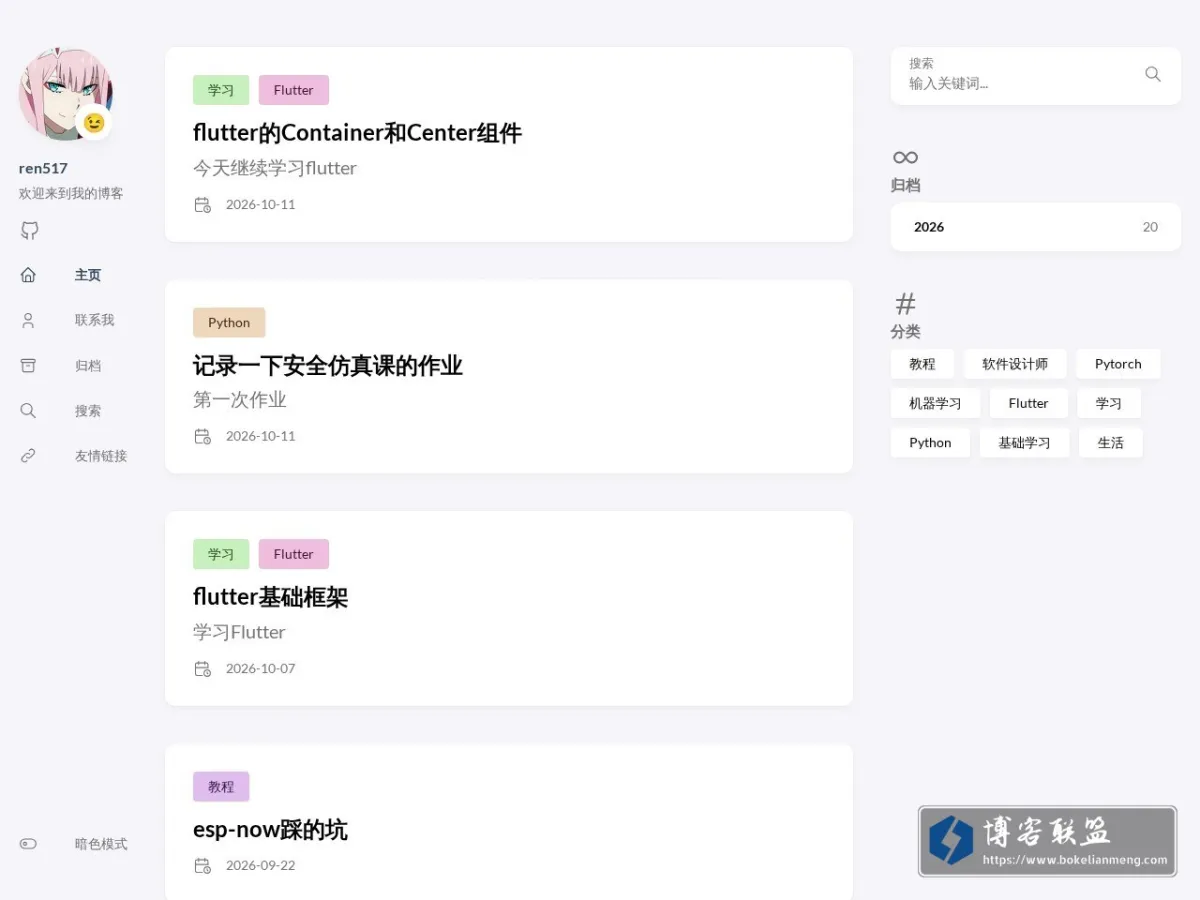Viewport: 1200px width, 900px height.
Task: Open the post flutter的Container和Center组件
Action: (357, 133)
